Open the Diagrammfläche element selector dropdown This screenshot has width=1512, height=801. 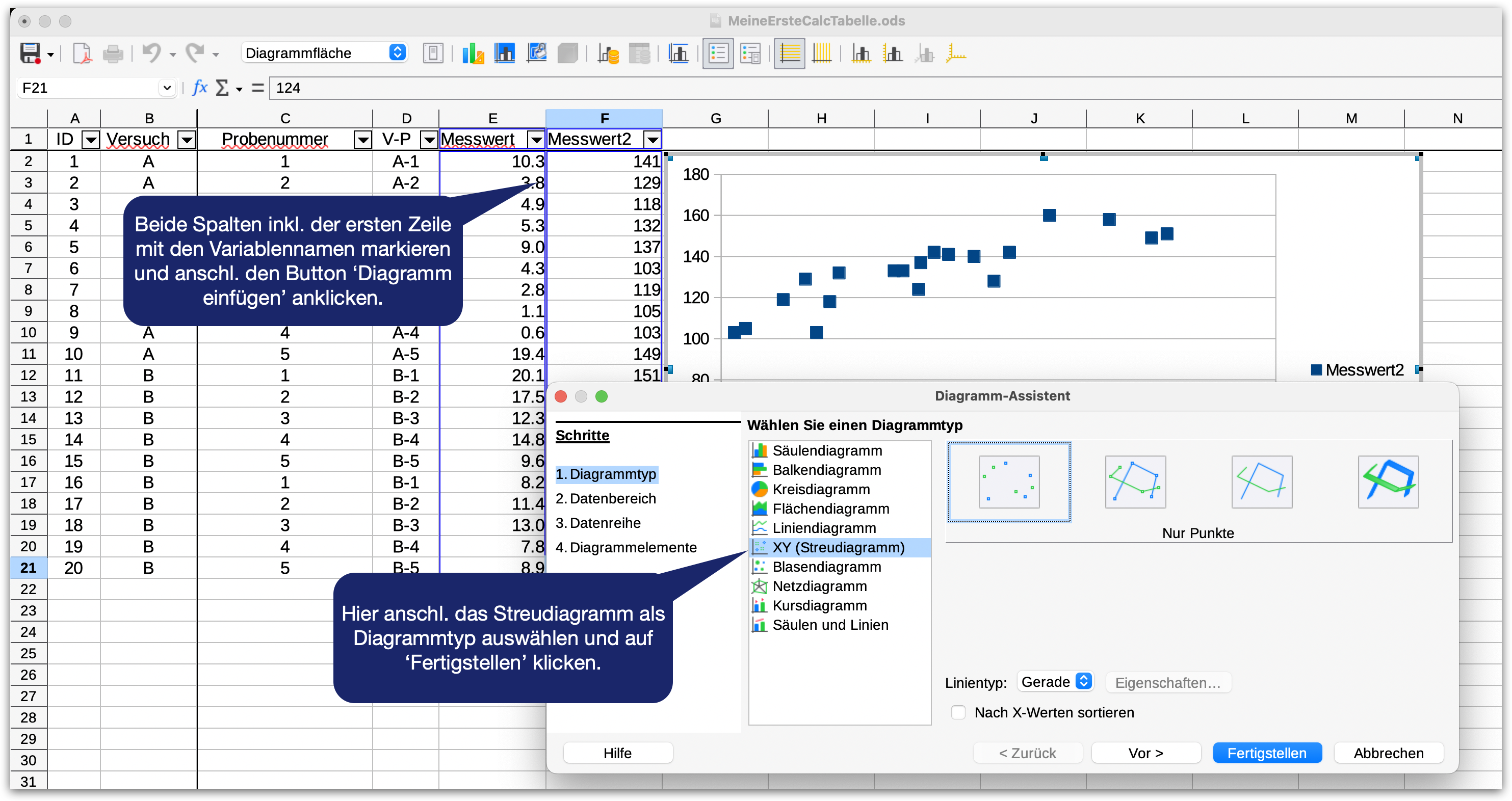tap(397, 53)
